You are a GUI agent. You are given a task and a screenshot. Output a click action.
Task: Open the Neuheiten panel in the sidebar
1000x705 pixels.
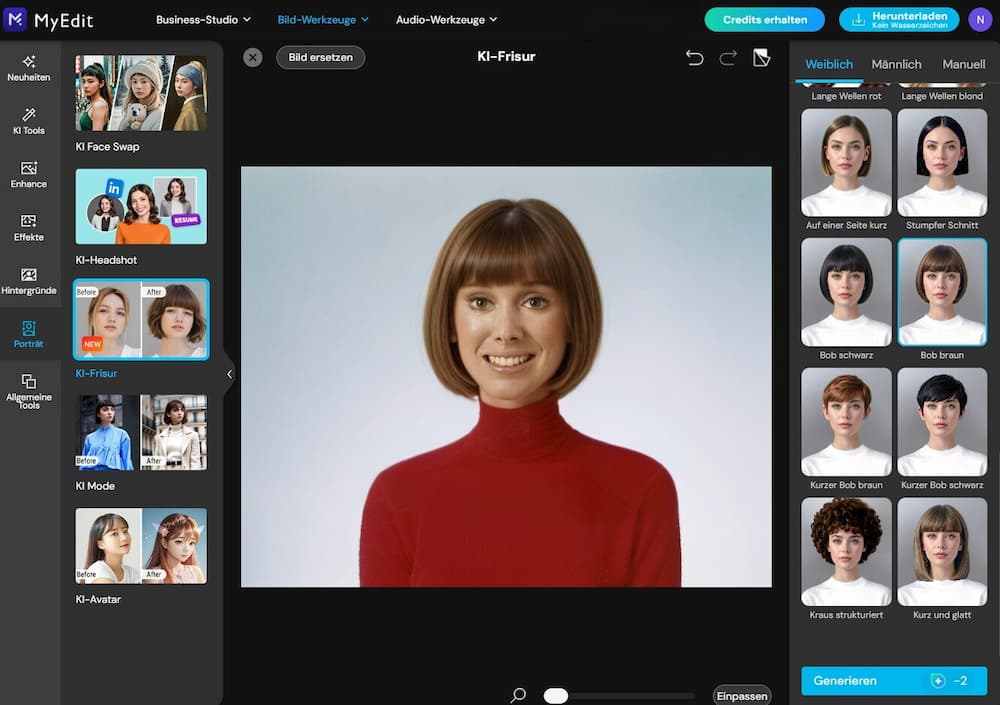point(28,68)
